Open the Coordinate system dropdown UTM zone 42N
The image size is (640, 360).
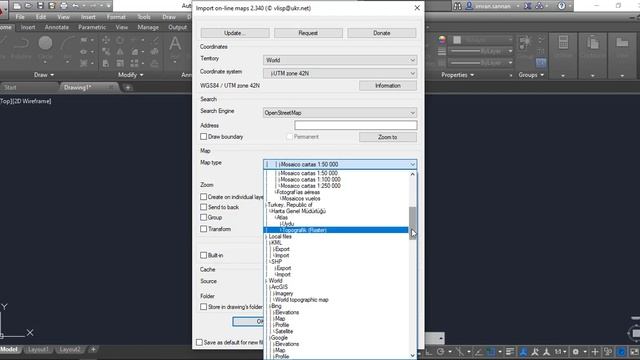coord(340,73)
